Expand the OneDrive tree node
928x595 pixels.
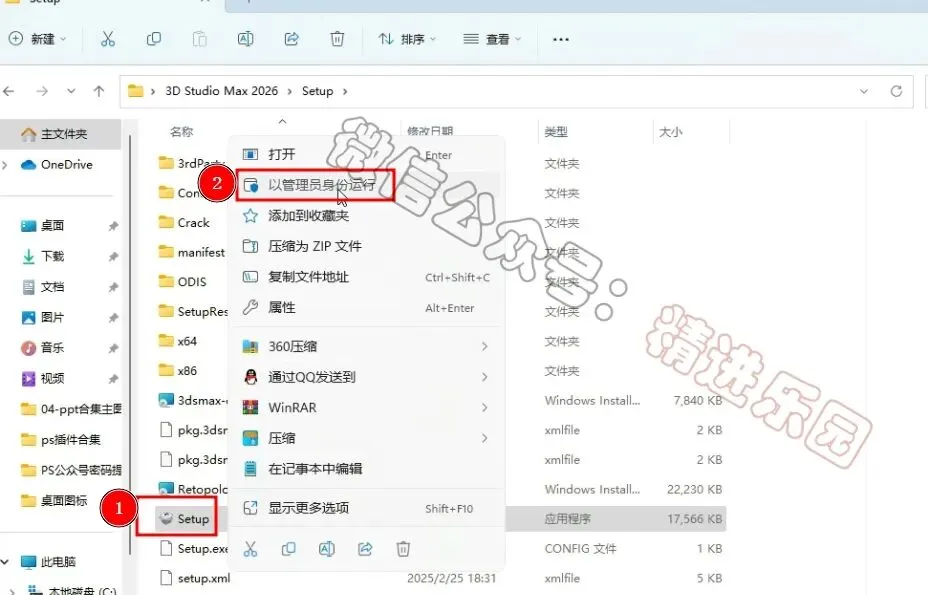click(x=5, y=165)
